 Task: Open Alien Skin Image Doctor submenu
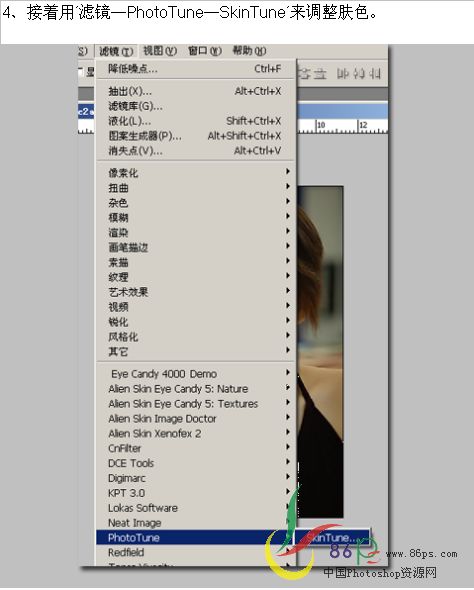coord(196,418)
